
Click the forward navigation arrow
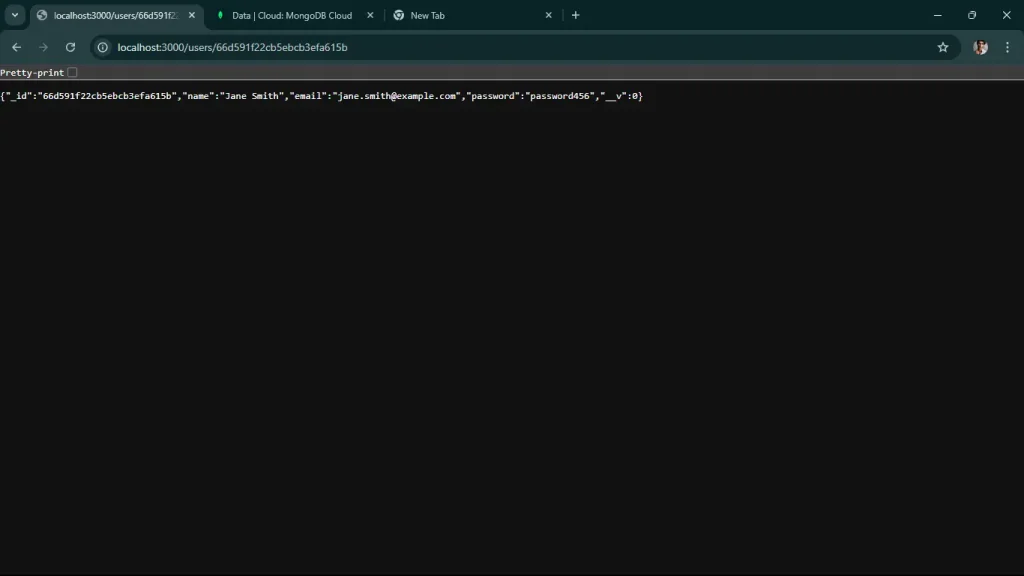tap(43, 47)
